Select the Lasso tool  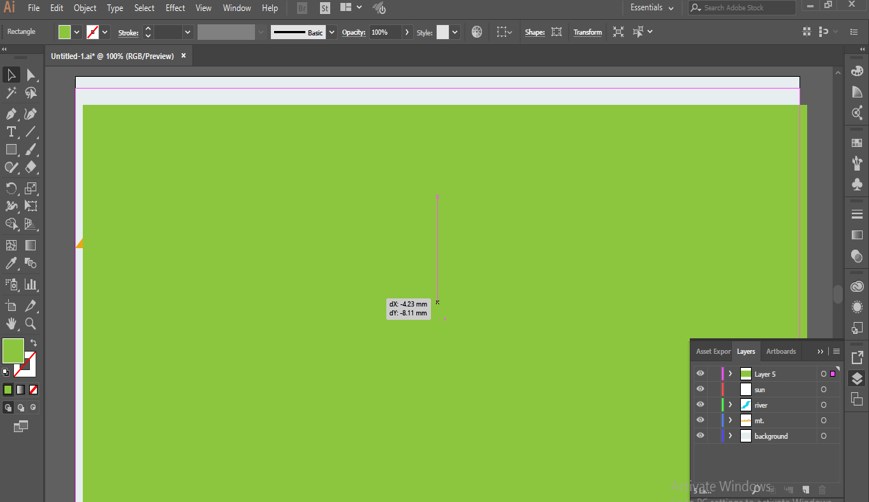click(x=30, y=93)
